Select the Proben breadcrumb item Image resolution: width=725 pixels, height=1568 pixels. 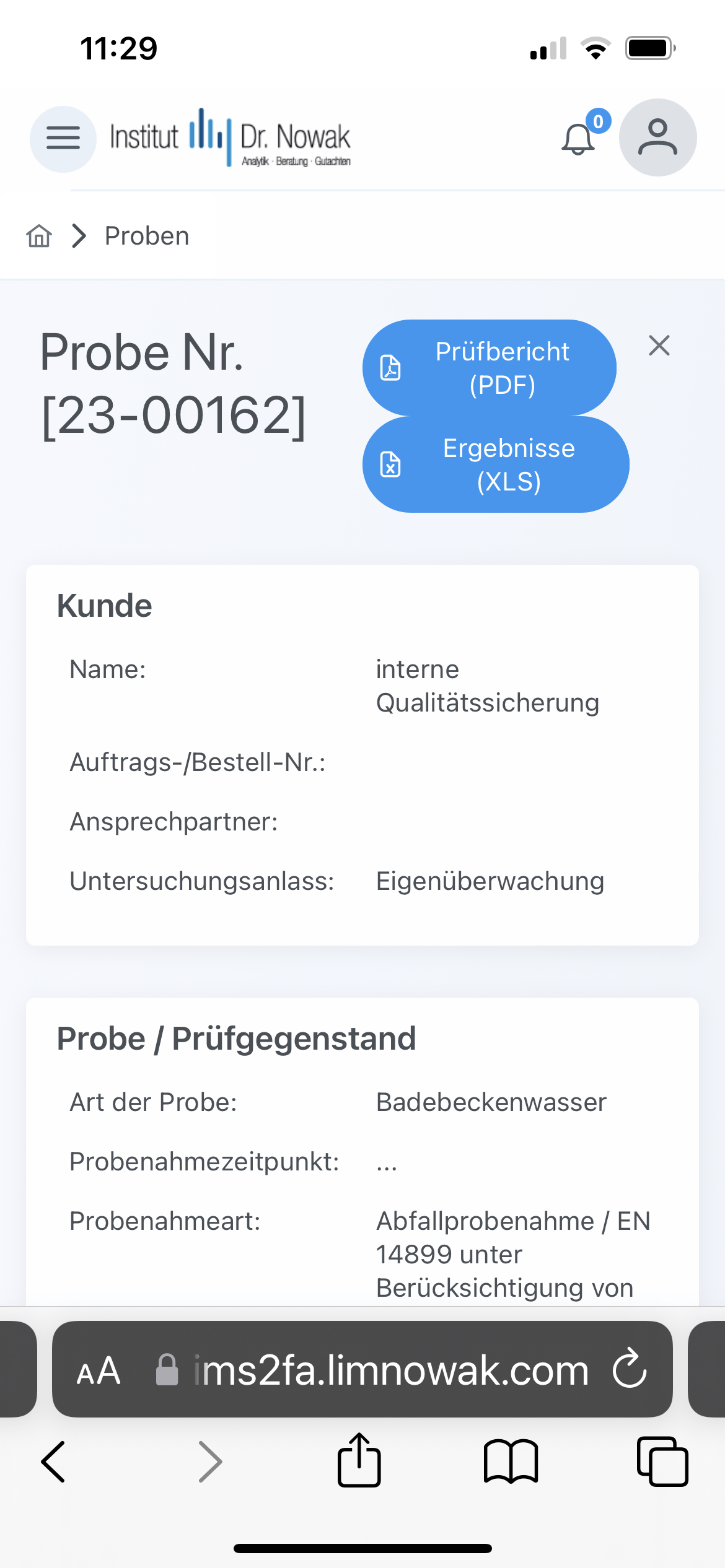147,236
